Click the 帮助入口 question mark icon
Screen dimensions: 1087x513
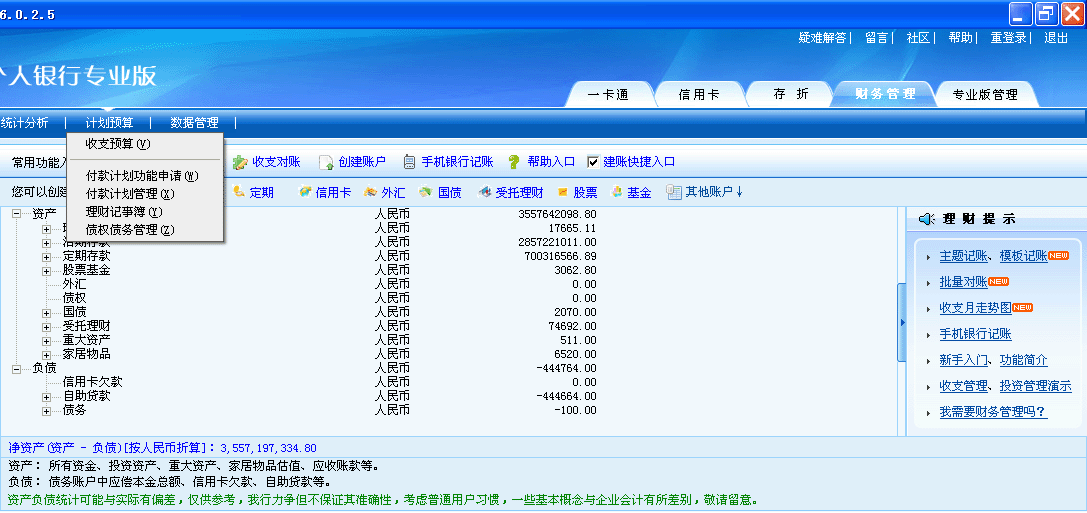[514, 162]
